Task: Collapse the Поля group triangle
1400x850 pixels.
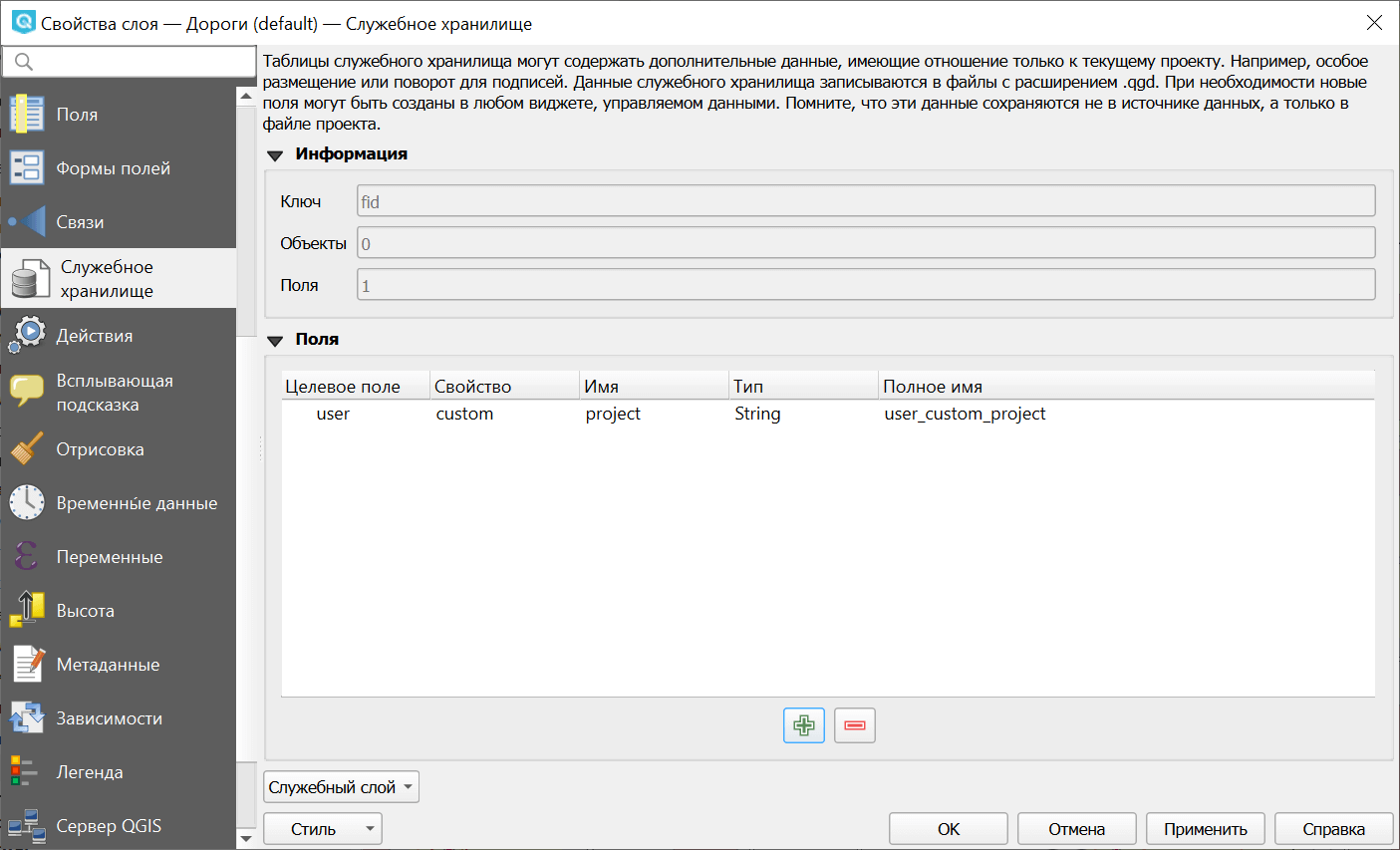Action: (276, 341)
